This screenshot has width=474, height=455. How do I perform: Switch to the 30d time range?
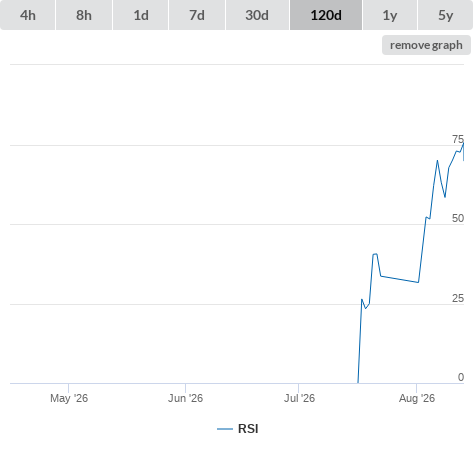[257, 15]
